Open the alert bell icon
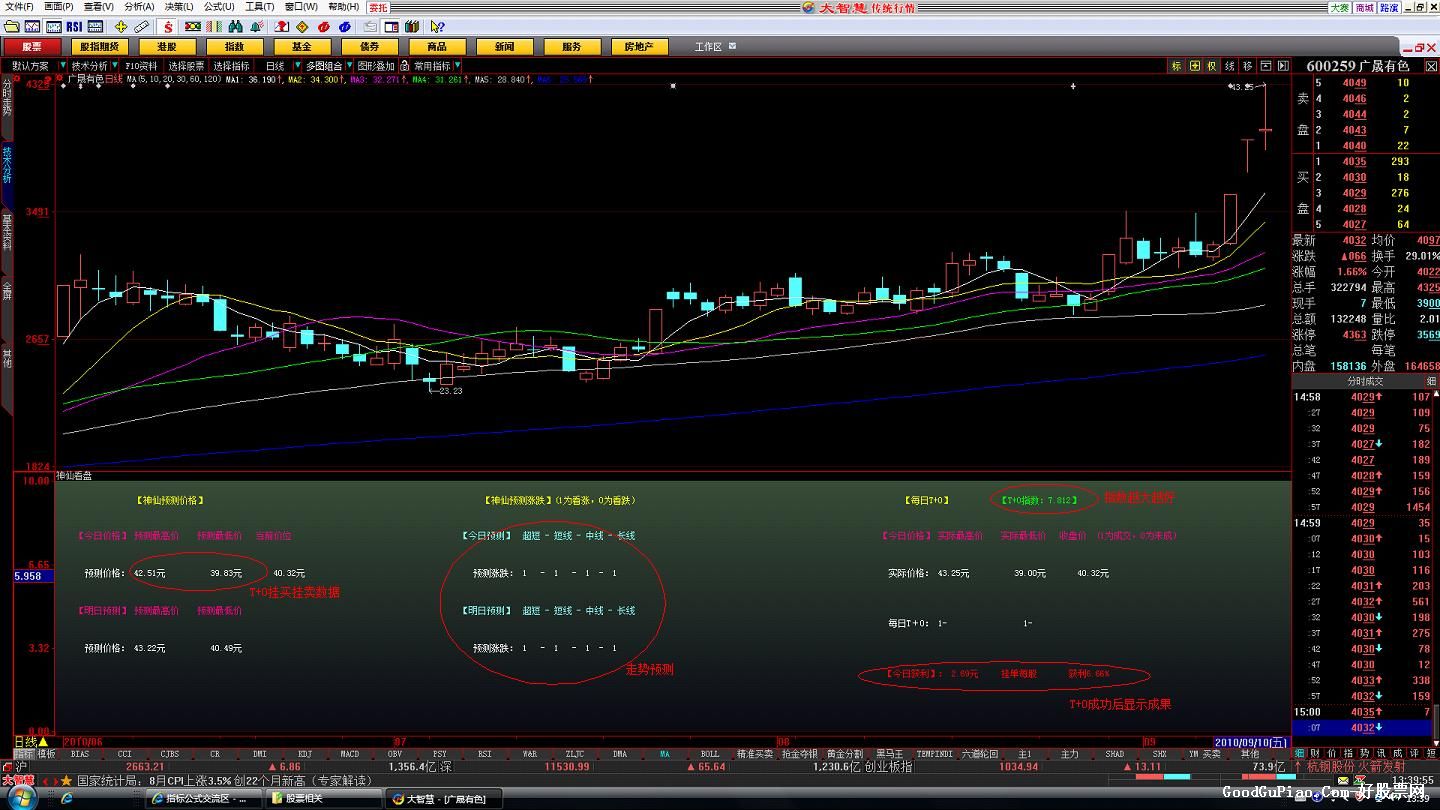The width and height of the screenshot is (1440, 810). coord(257,27)
